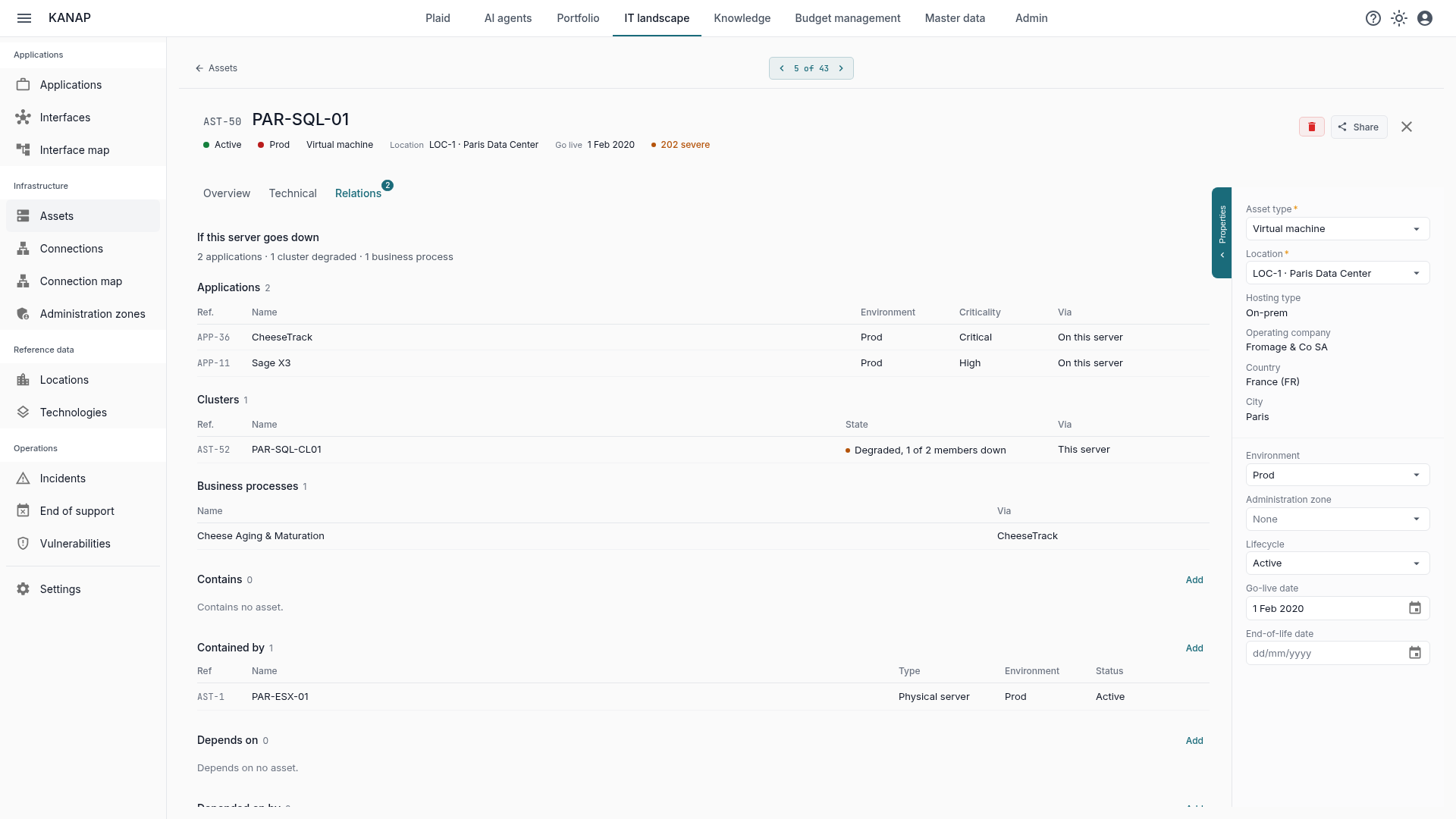1456x819 pixels.
Task: Open the Administration zone dropdown
Action: click(1338, 519)
